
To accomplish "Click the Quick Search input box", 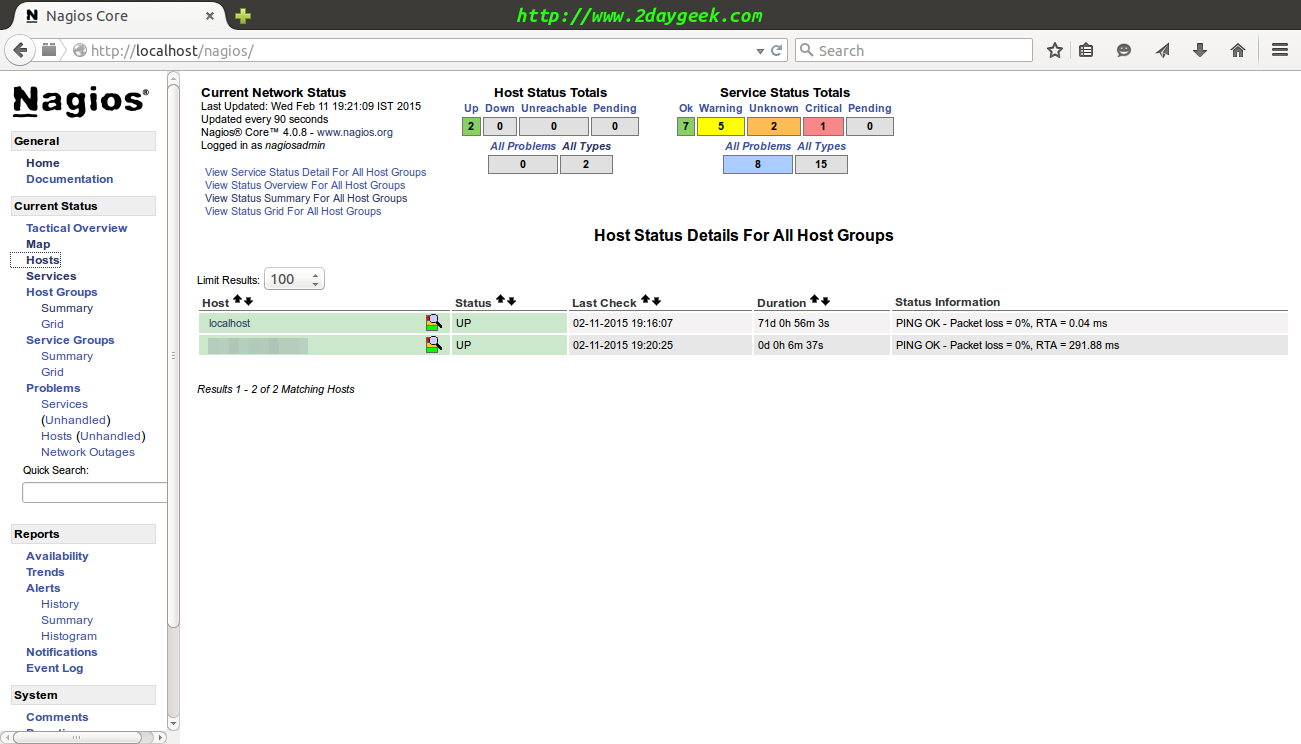I will tap(94, 492).
